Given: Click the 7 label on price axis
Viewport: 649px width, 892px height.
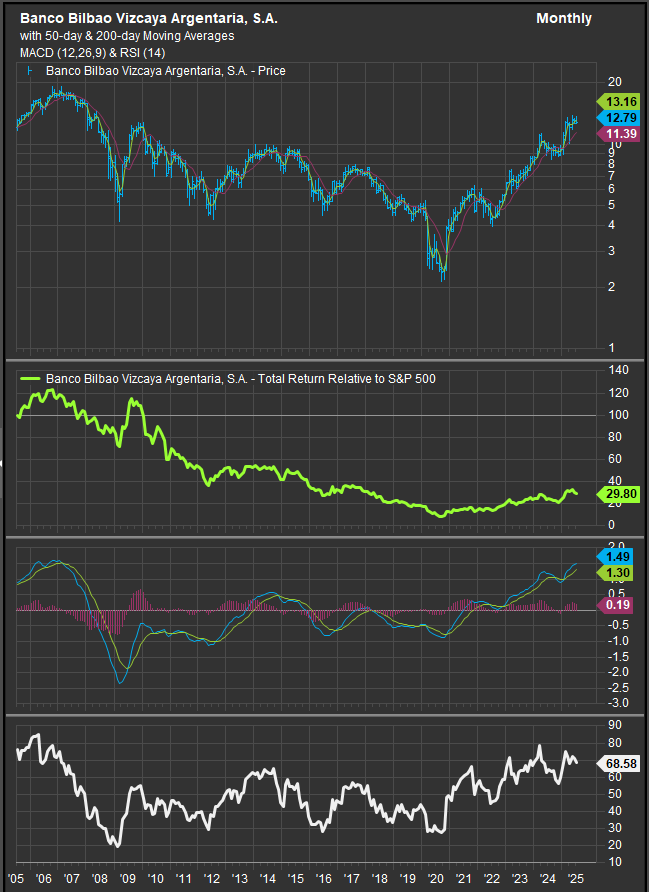Looking at the screenshot, I should pos(611,175).
